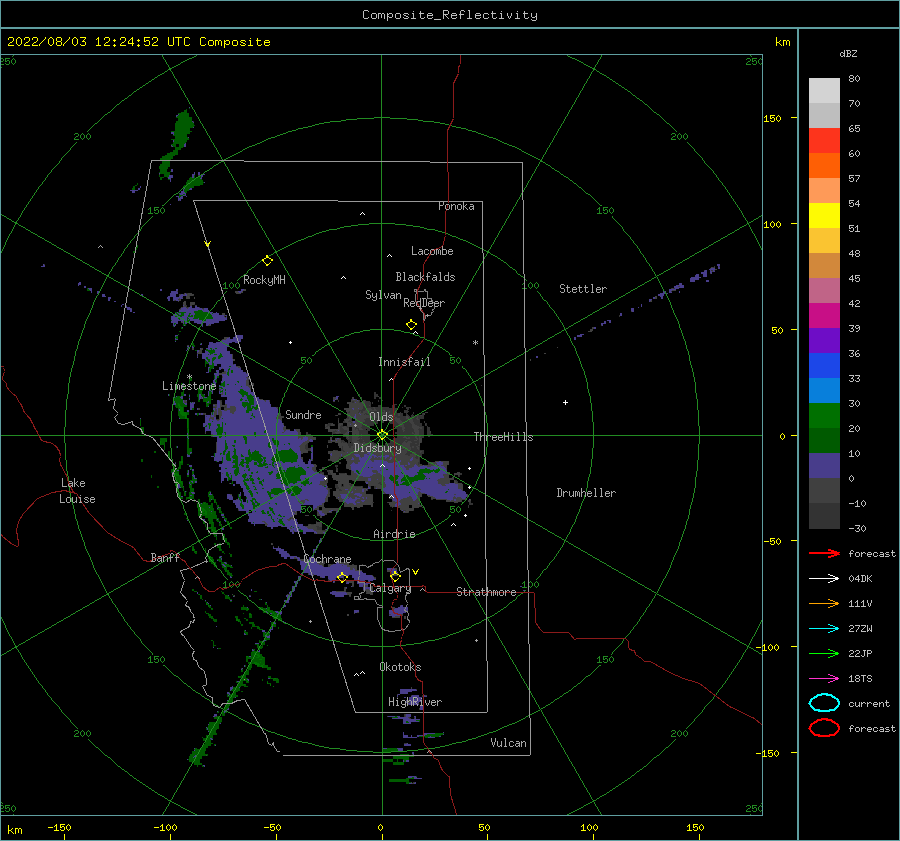Screen dimensions: 900x841
Task: Click the Airdrie city label
Action: click(394, 534)
